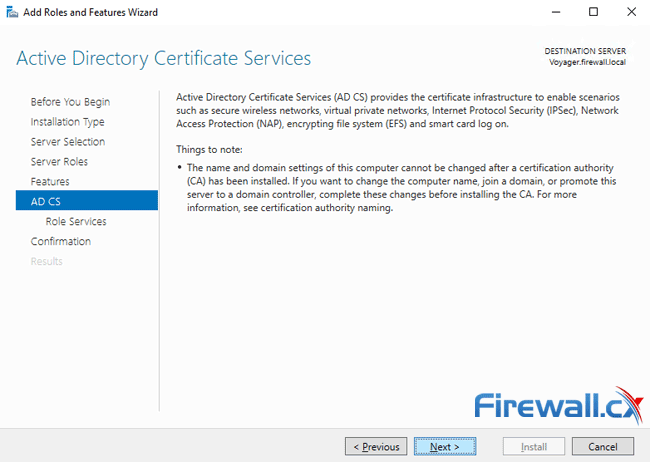Select the highlighted AD CS step

46,202
